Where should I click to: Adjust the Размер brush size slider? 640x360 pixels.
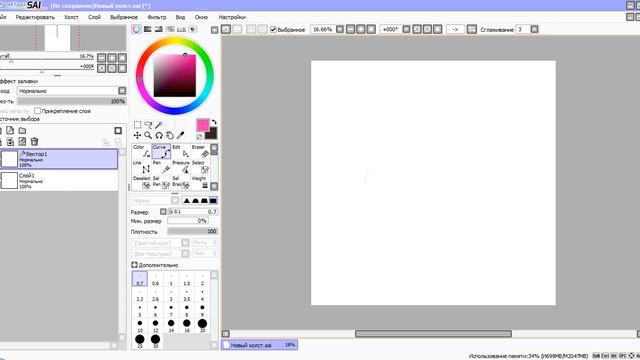(x=192, y=211)
